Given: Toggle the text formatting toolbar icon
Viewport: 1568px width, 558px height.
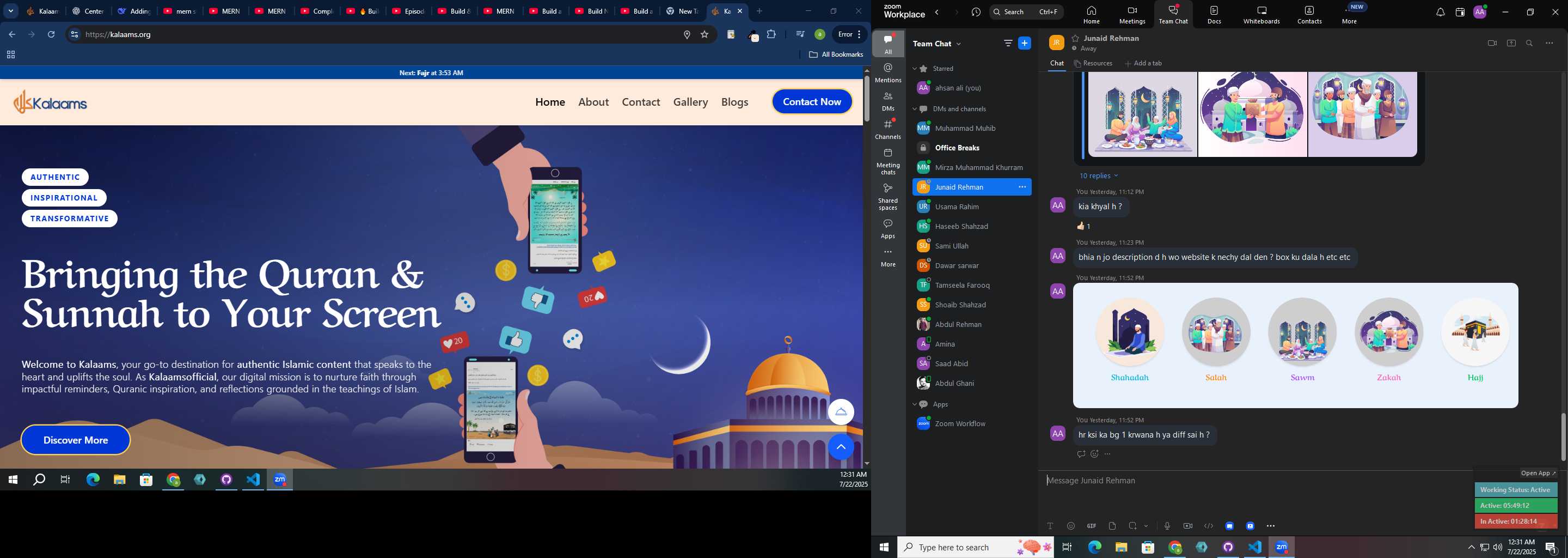Looking at the screenshot, I should [1050, 526].
